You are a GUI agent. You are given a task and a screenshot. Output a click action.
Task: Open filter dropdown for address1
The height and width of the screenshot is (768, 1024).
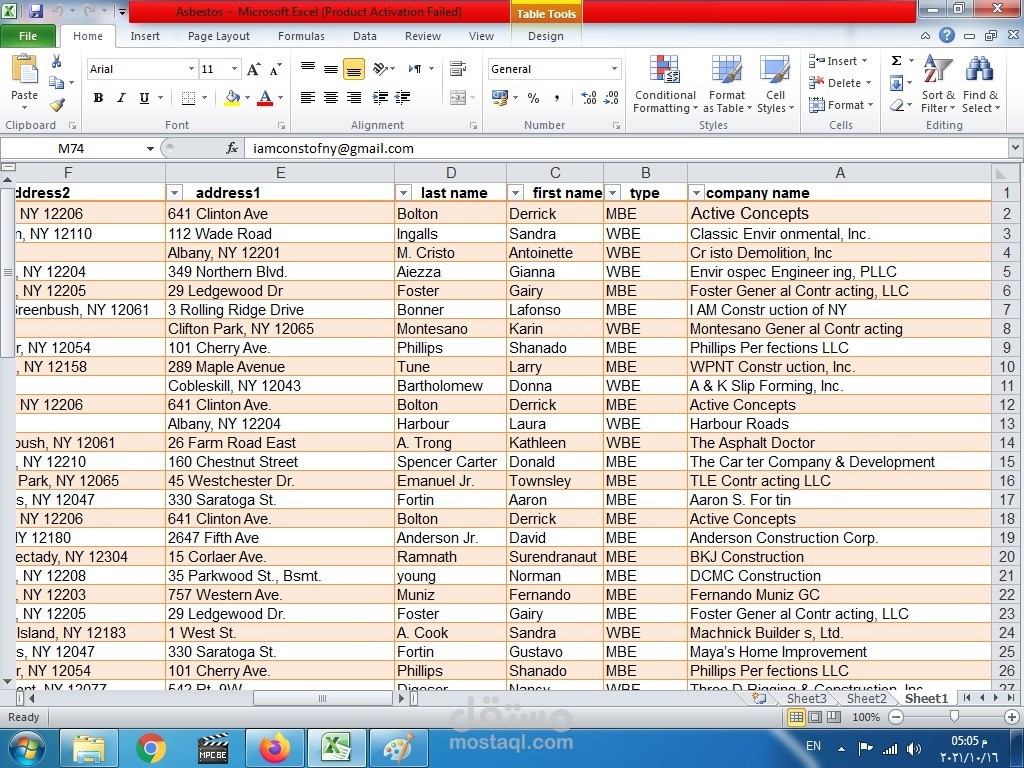(x=174, y=193)
